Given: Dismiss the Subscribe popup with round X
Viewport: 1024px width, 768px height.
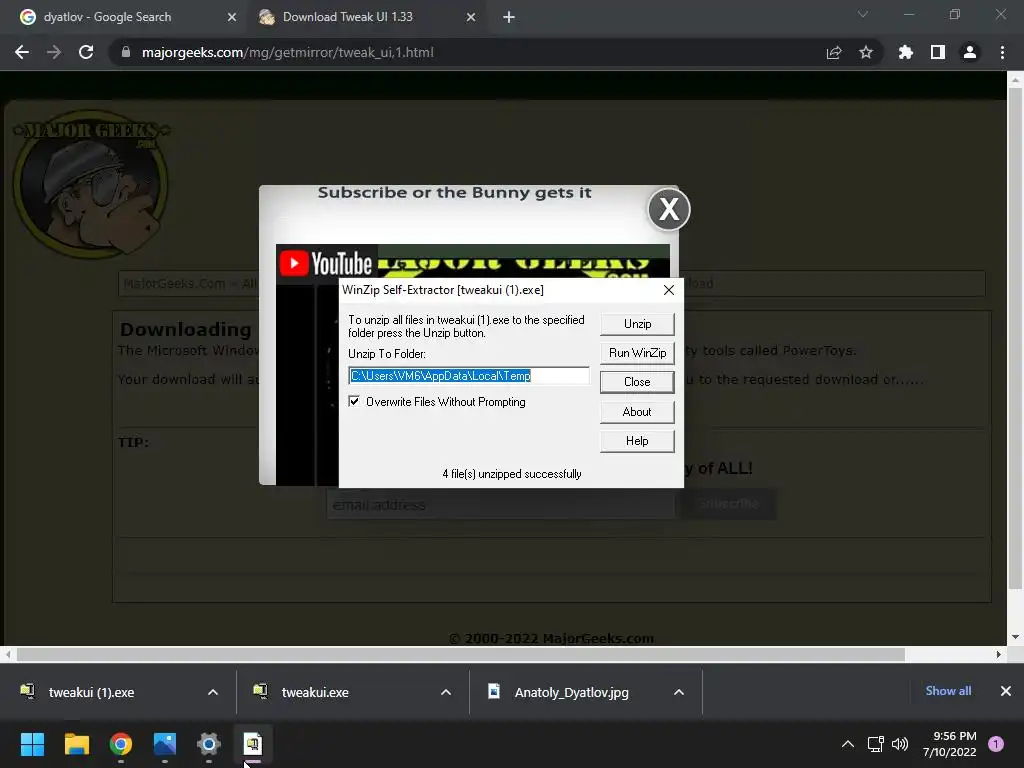Looking at the screenshot, I should 669,210.
